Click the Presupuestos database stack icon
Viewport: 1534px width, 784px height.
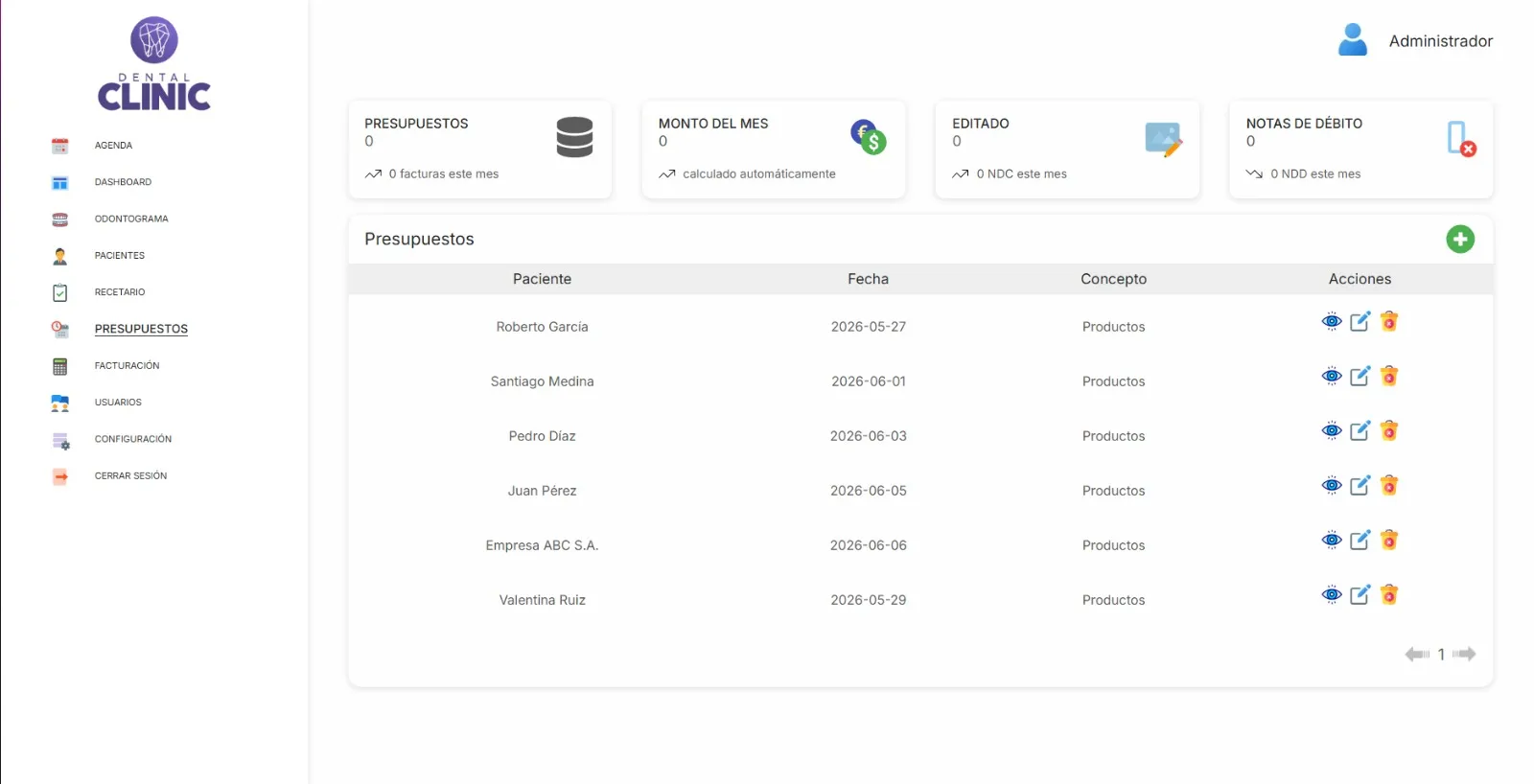(x=574, y=137)
